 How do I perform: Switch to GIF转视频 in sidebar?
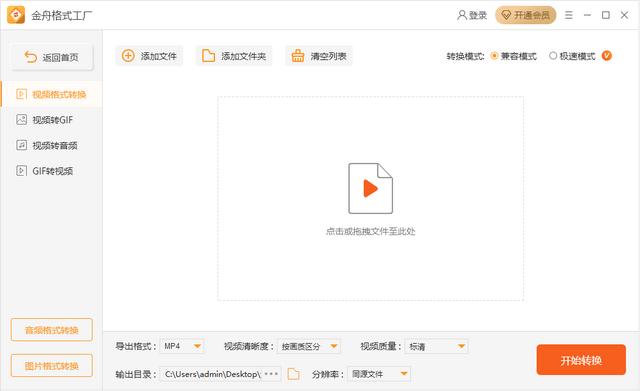click(51, 171)
